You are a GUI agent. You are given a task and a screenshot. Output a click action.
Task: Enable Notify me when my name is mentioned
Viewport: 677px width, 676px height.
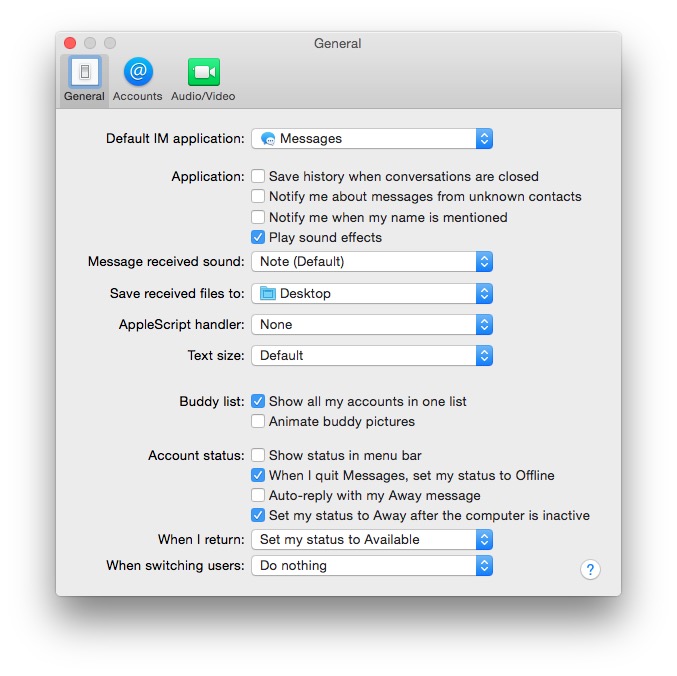(258, 217)
